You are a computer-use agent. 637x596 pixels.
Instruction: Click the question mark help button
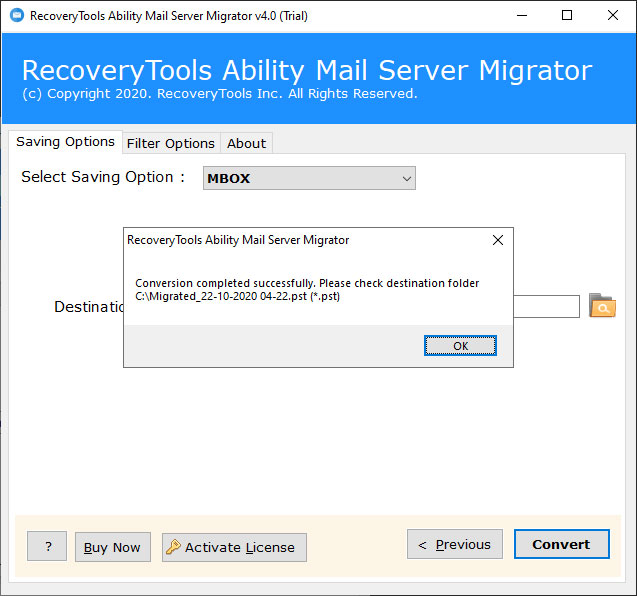tap(47, 546)
